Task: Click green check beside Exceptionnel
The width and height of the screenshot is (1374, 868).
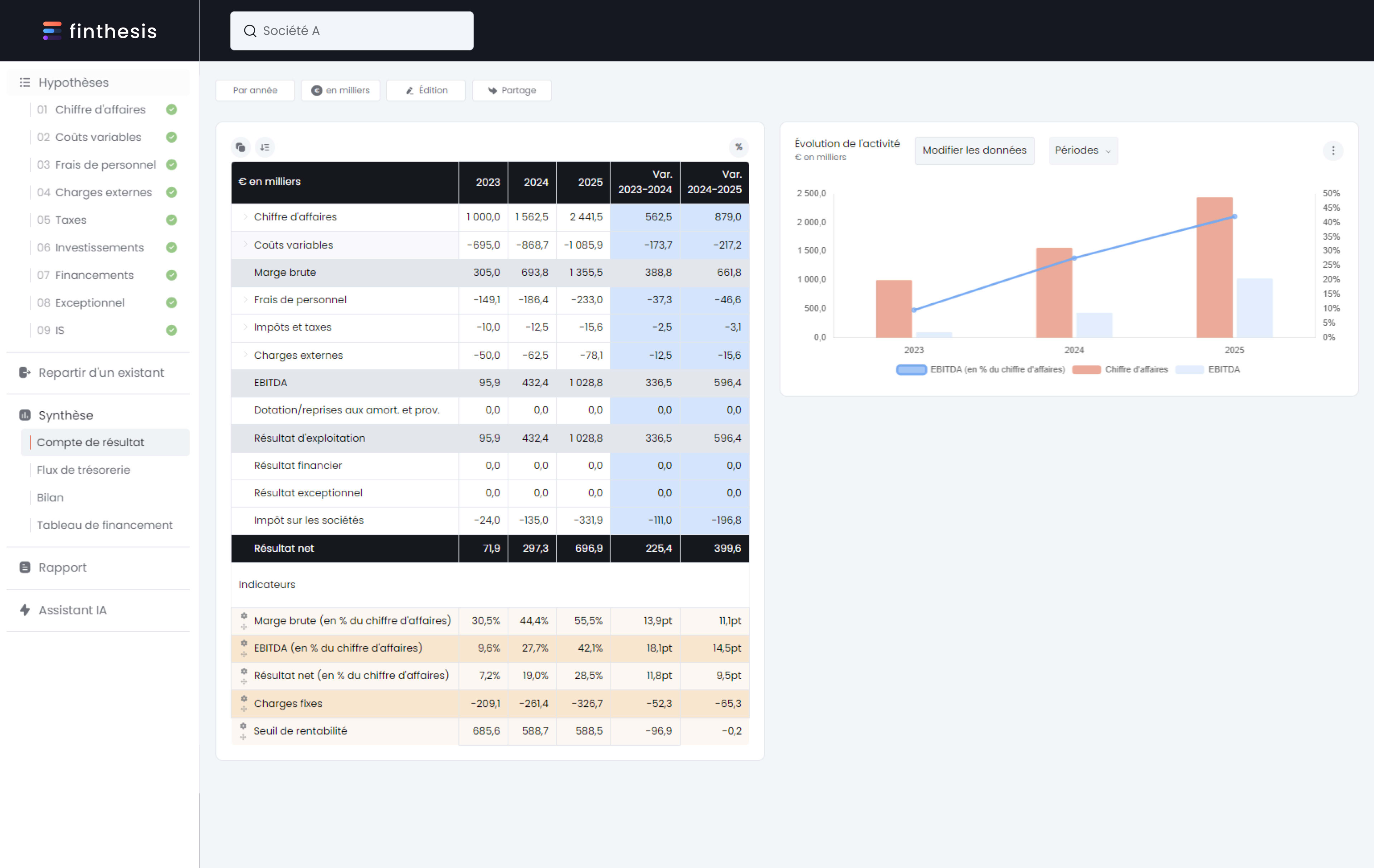Action: [171, 302]
